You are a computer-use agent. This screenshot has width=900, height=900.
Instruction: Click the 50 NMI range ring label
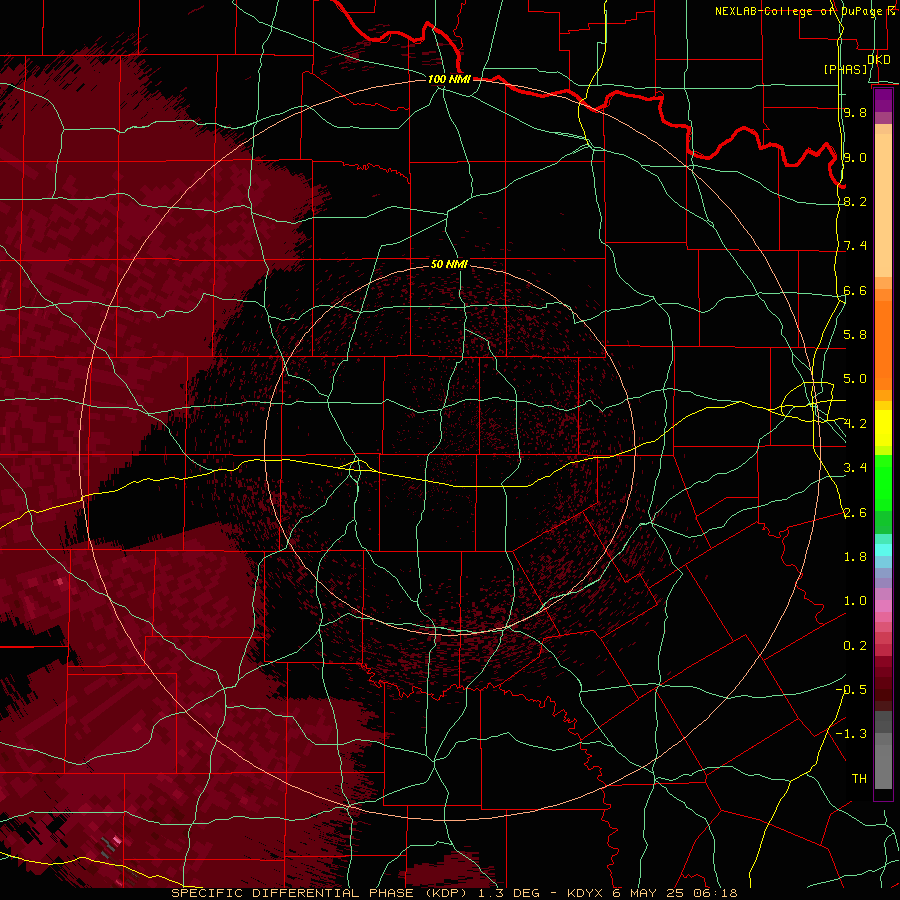pos(449,264)
